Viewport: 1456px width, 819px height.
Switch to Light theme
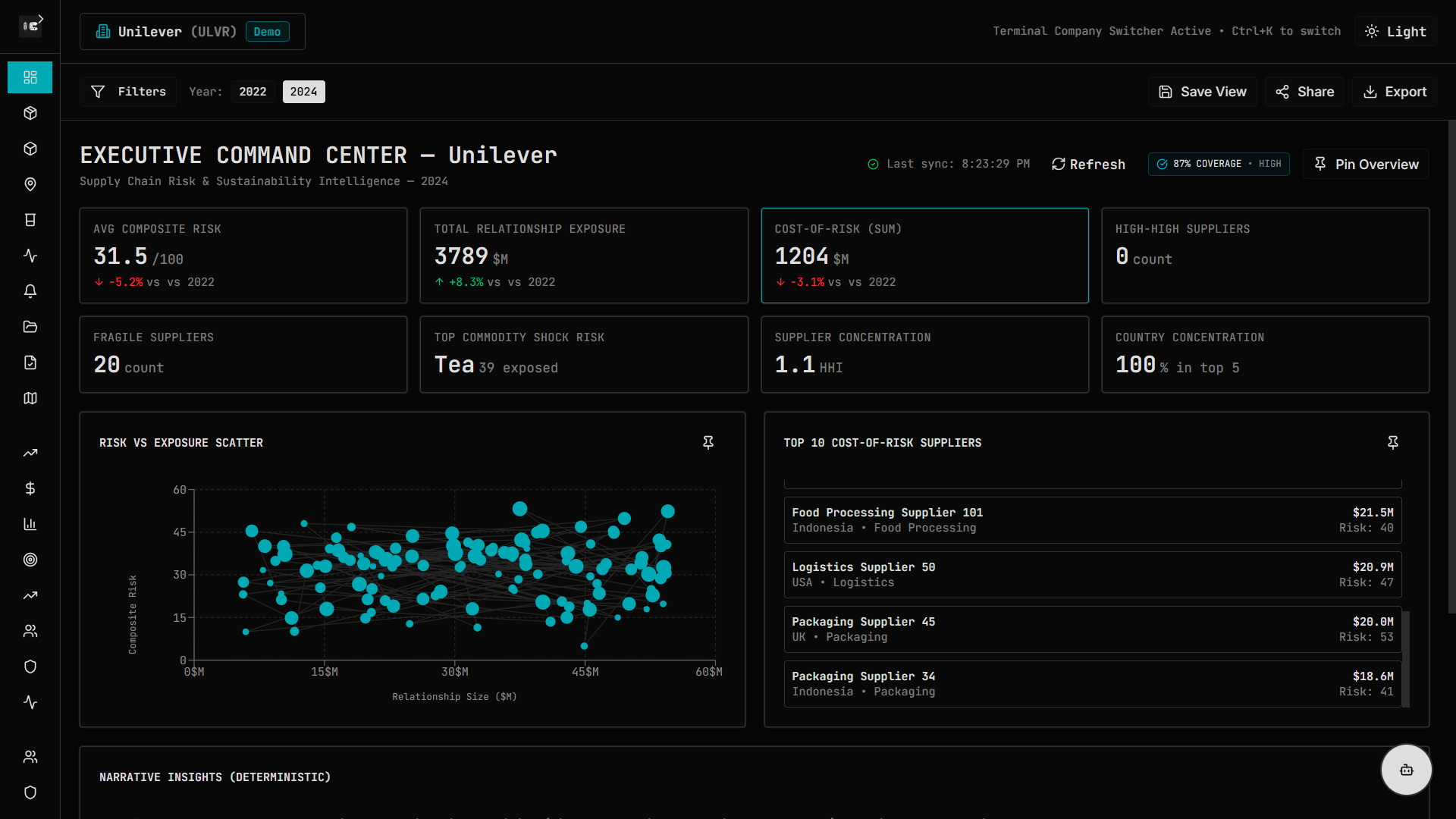point(1395,31)
